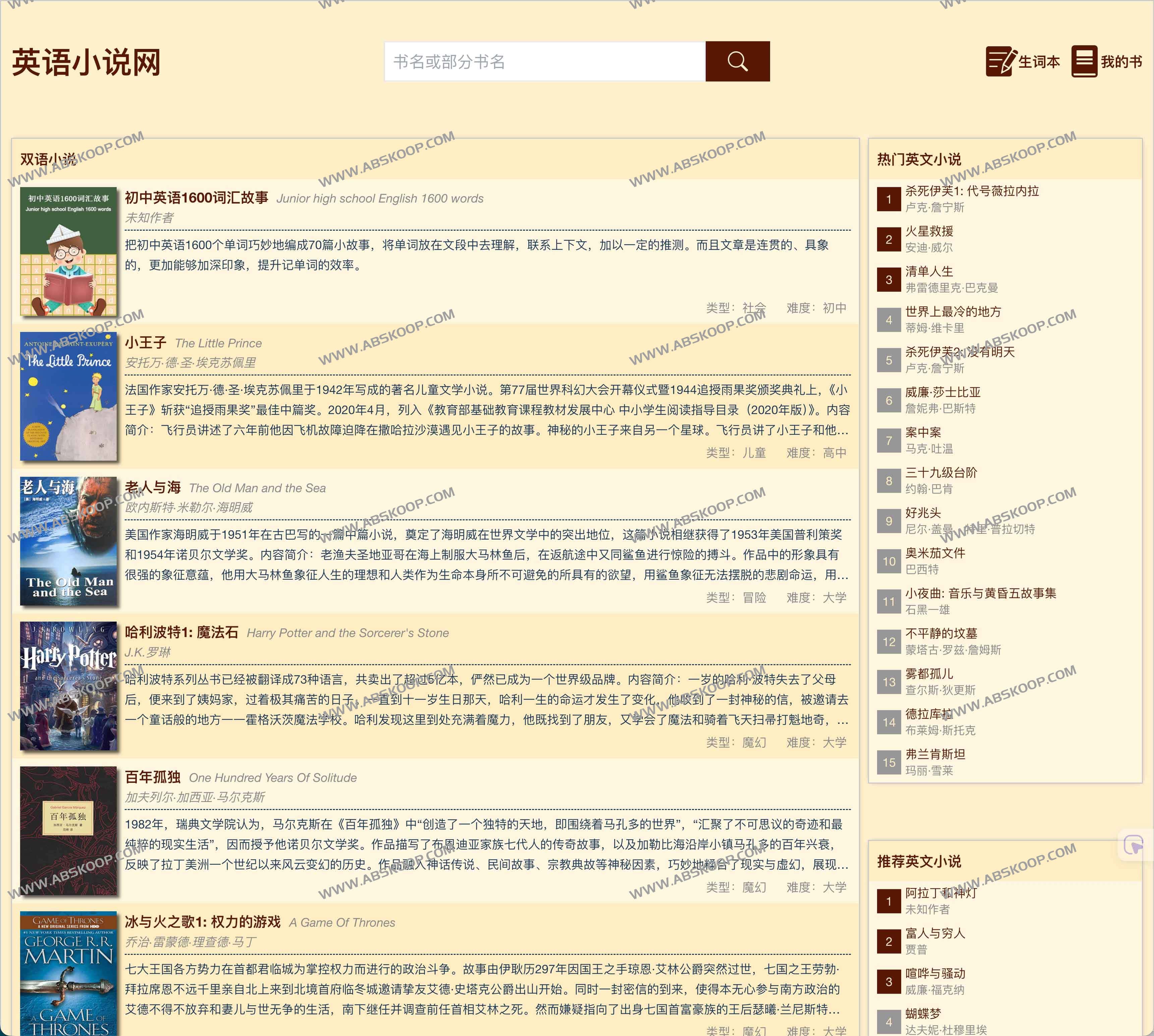Go home via 英语小说网 logo
The image size is (1154, 1036).
point(86,63)
